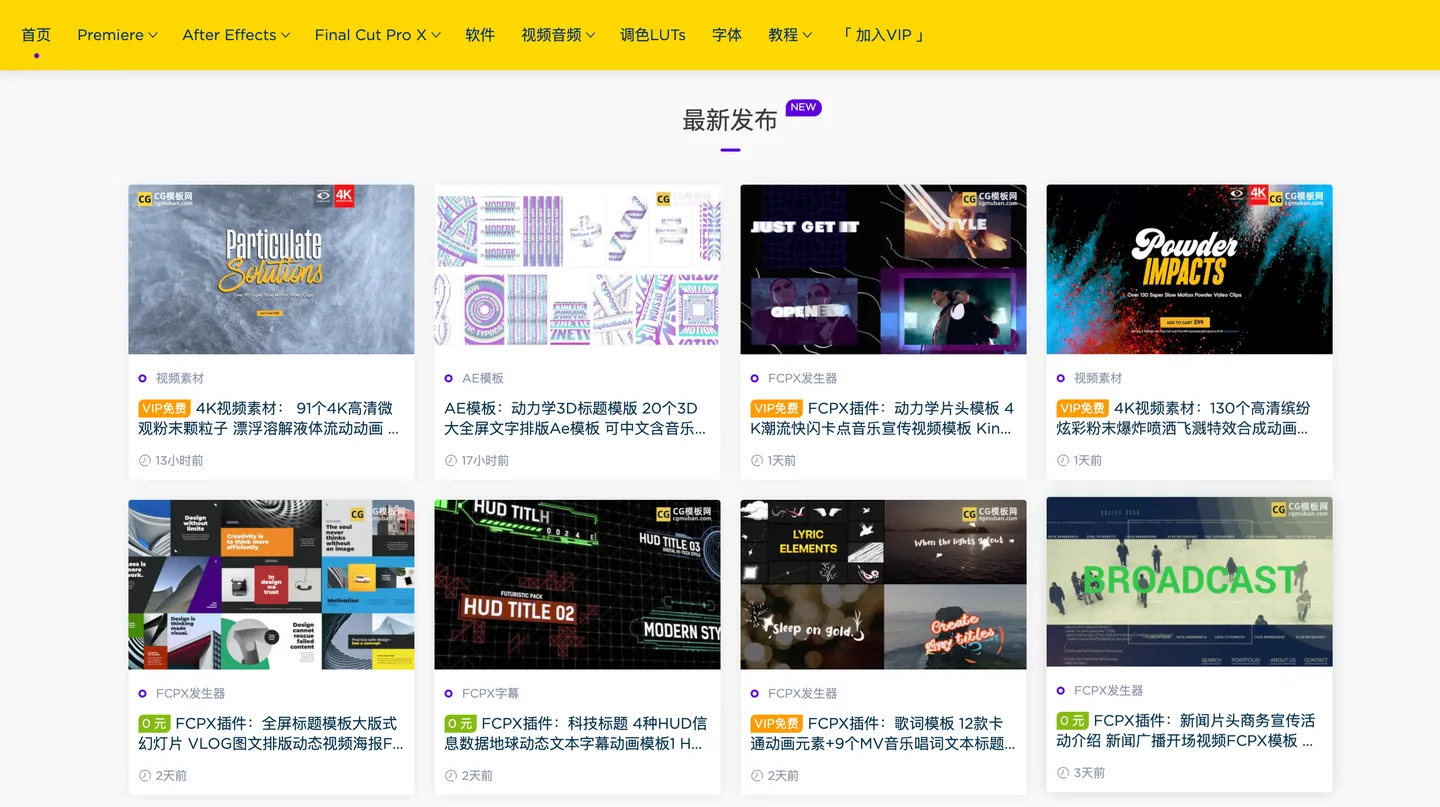Expand the 视频音频 dropdown menu
Image resolution: width=1440 pixels, height=807 pixels.
point(558,35)
